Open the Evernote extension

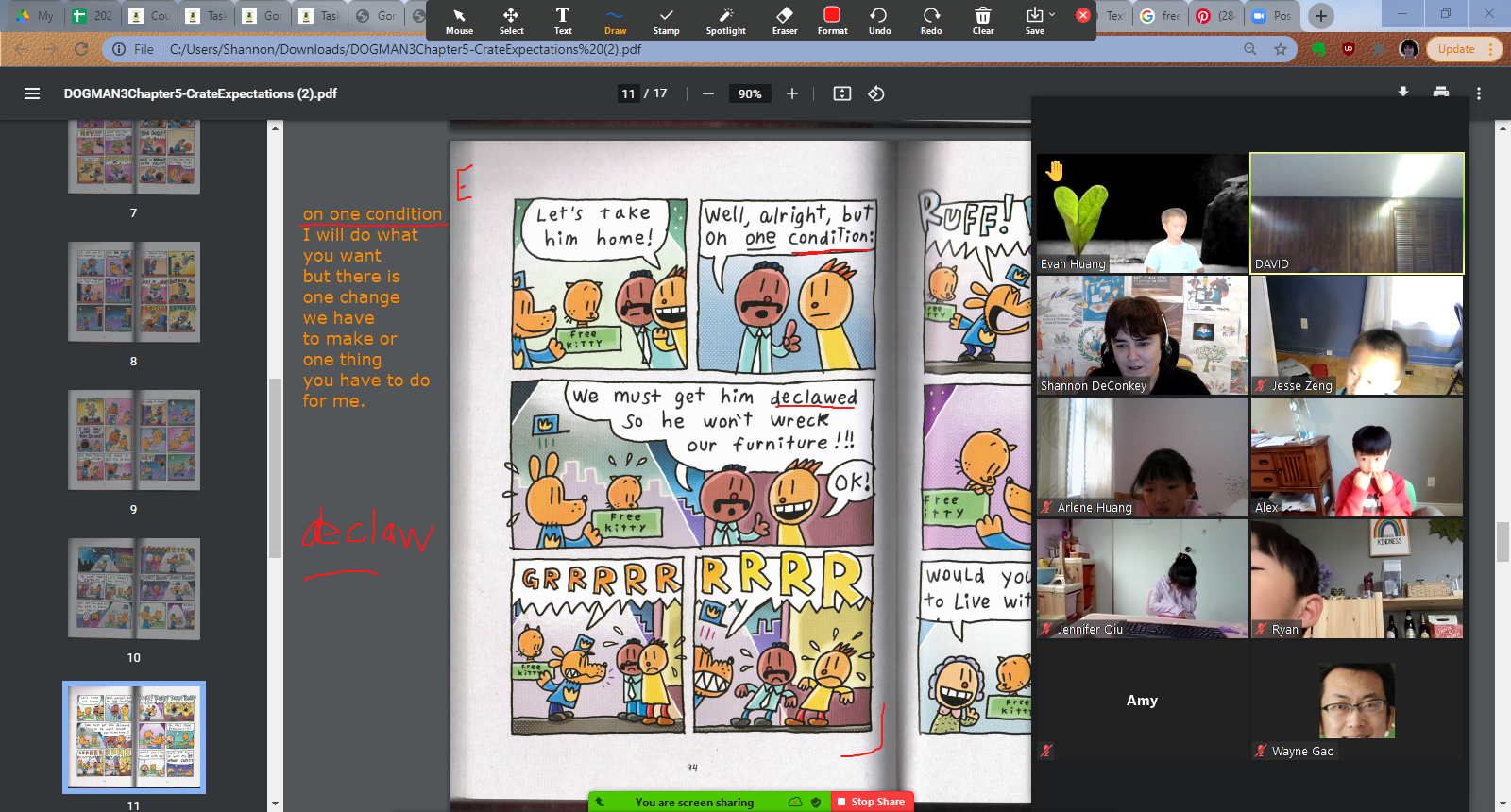(x=1318, y=49)
